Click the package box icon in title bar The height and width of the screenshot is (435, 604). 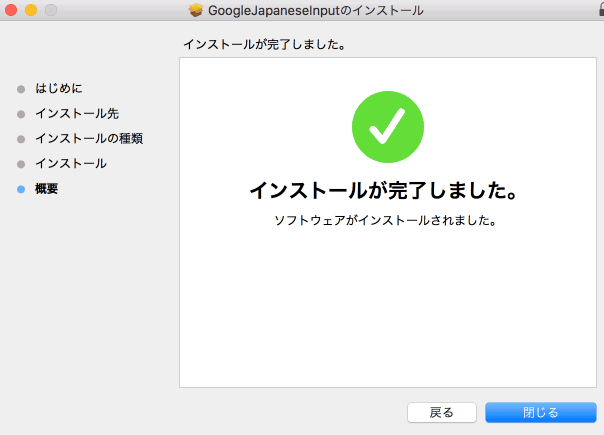click(196, 10)
